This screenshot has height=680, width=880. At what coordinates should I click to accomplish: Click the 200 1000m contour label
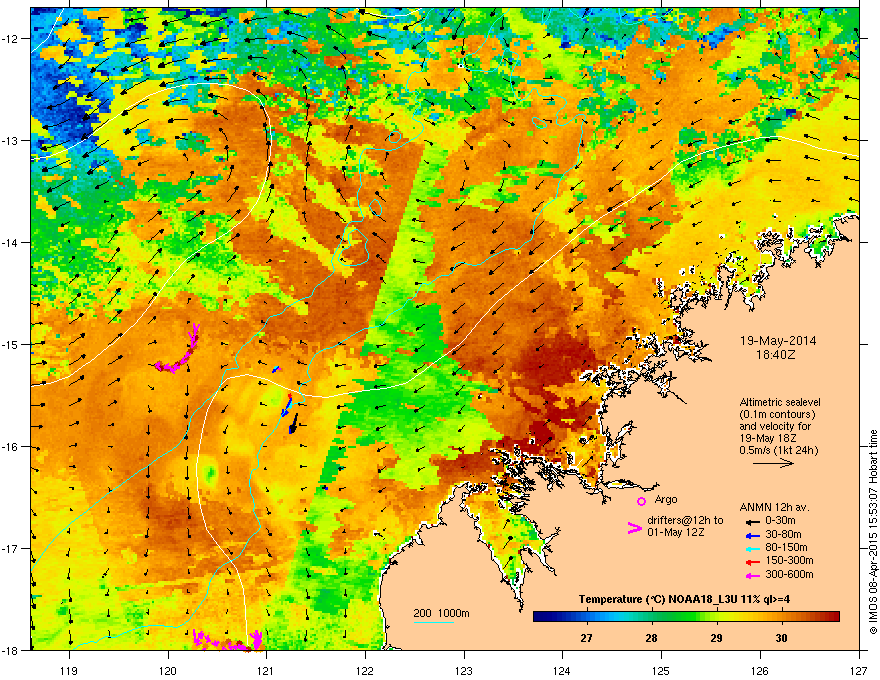pos(442,613)
